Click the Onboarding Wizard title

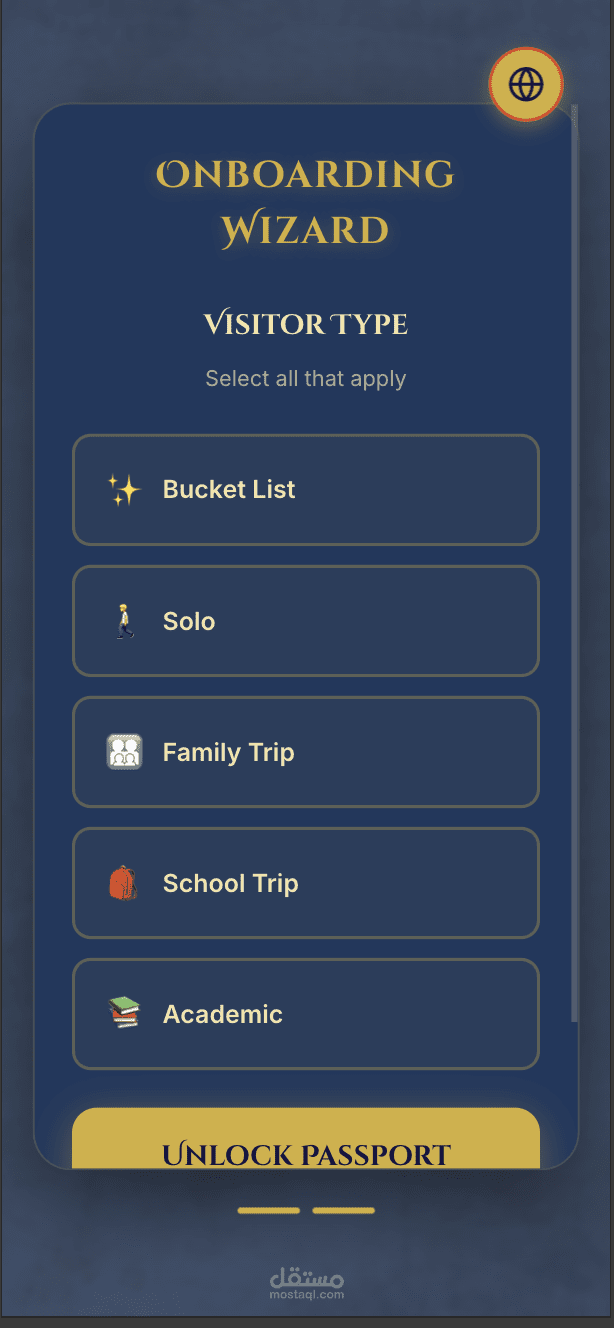click(305, 202)
